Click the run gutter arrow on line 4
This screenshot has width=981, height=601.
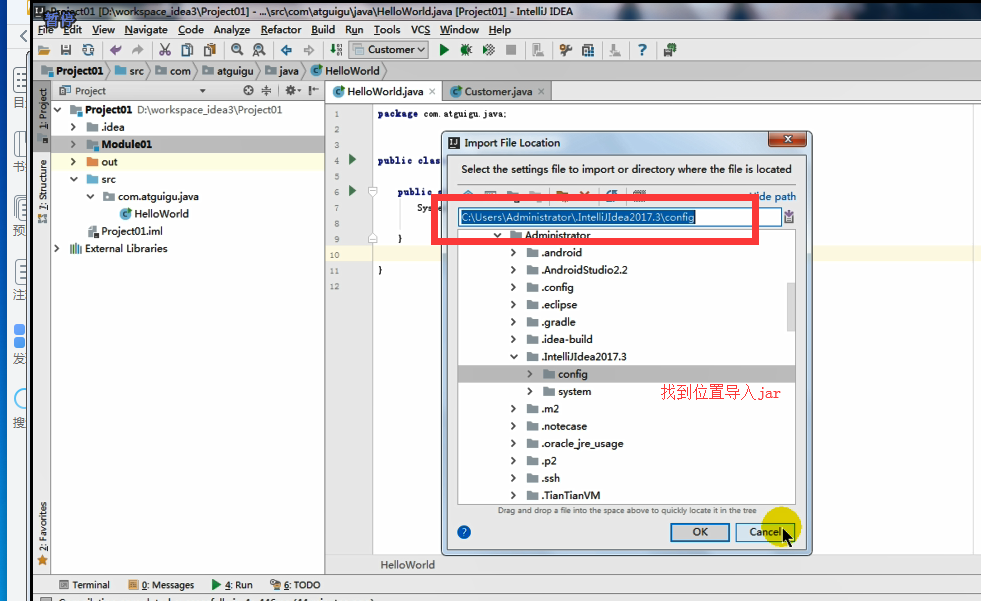[352, 160]
